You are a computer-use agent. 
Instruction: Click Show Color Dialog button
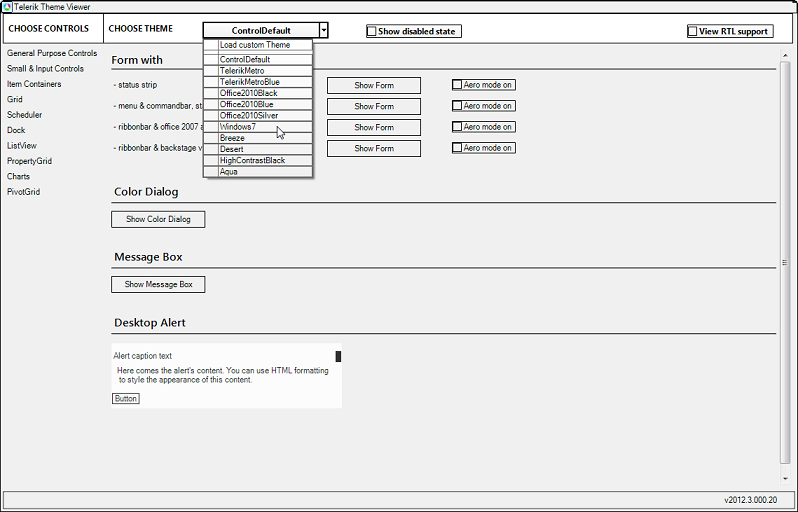(x=158, y=219)
